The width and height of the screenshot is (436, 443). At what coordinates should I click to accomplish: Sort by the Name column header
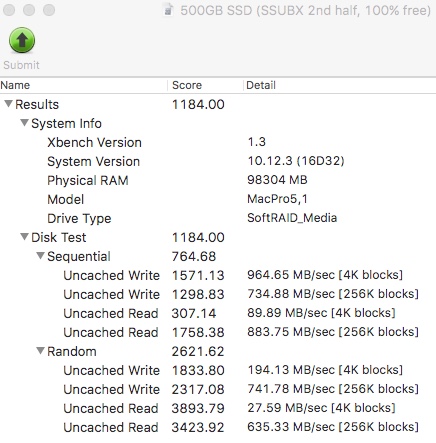83,85
